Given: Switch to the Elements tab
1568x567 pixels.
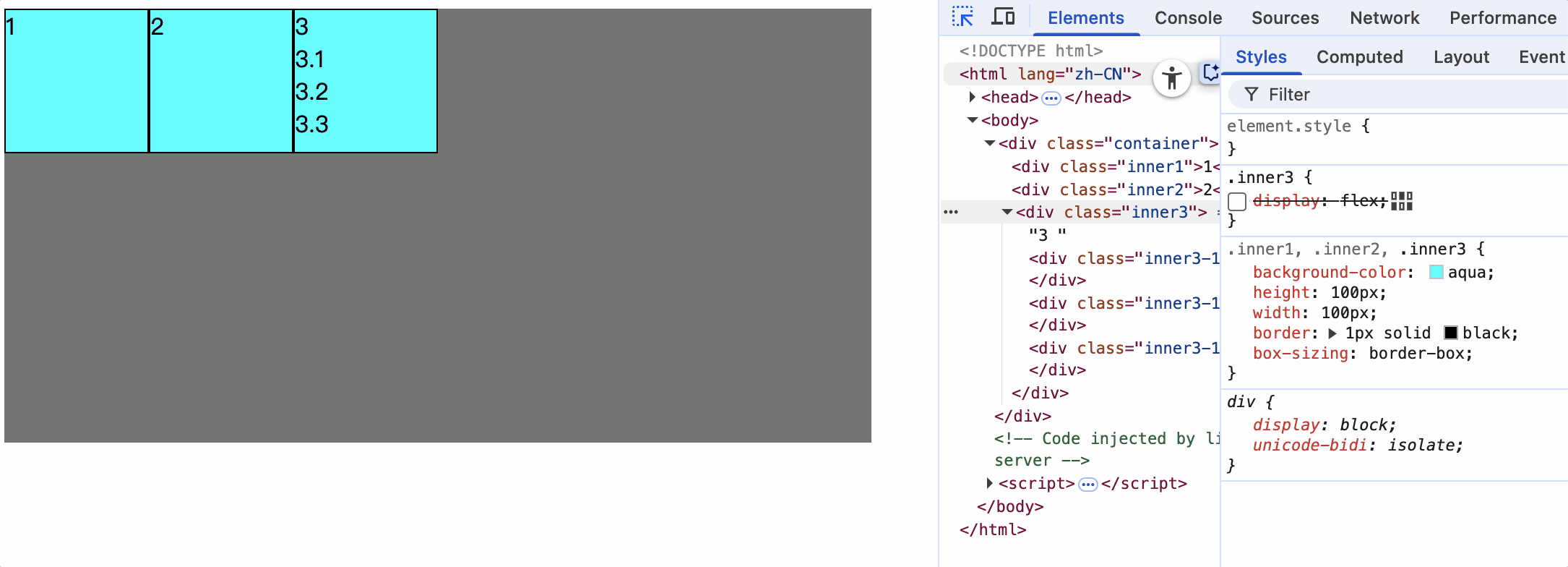Looking at the screenshot, I should (x=1086, y=18).
